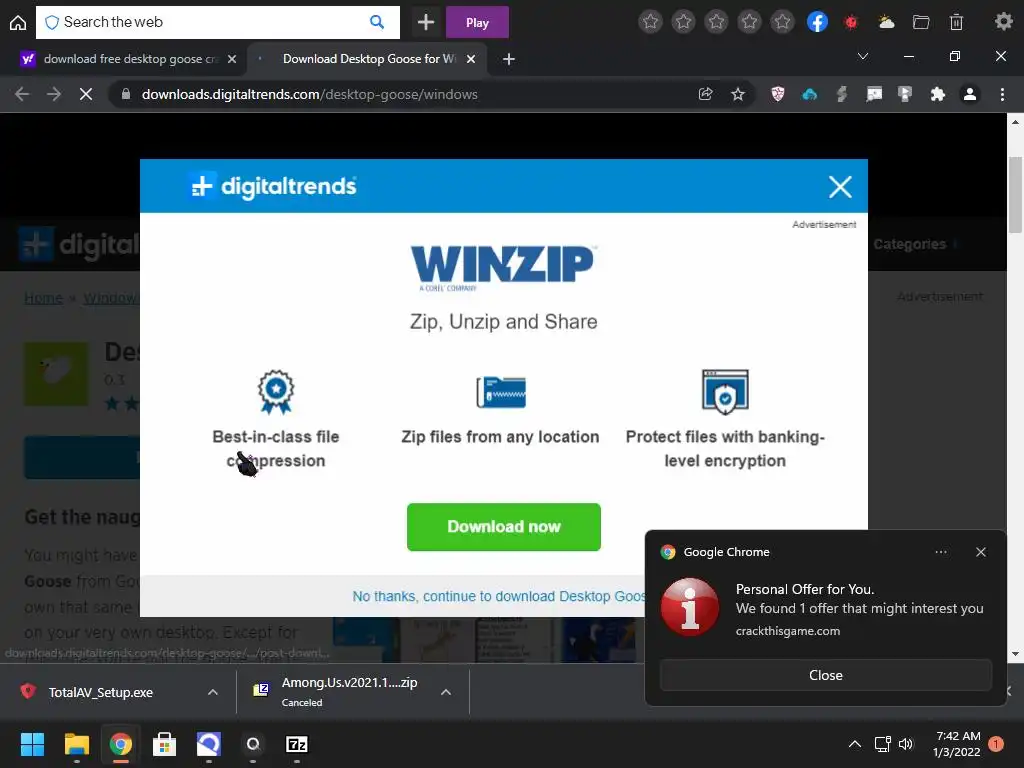Click the home icon in browser top bar
1024x768 pixels.
(x=18, y=22)
